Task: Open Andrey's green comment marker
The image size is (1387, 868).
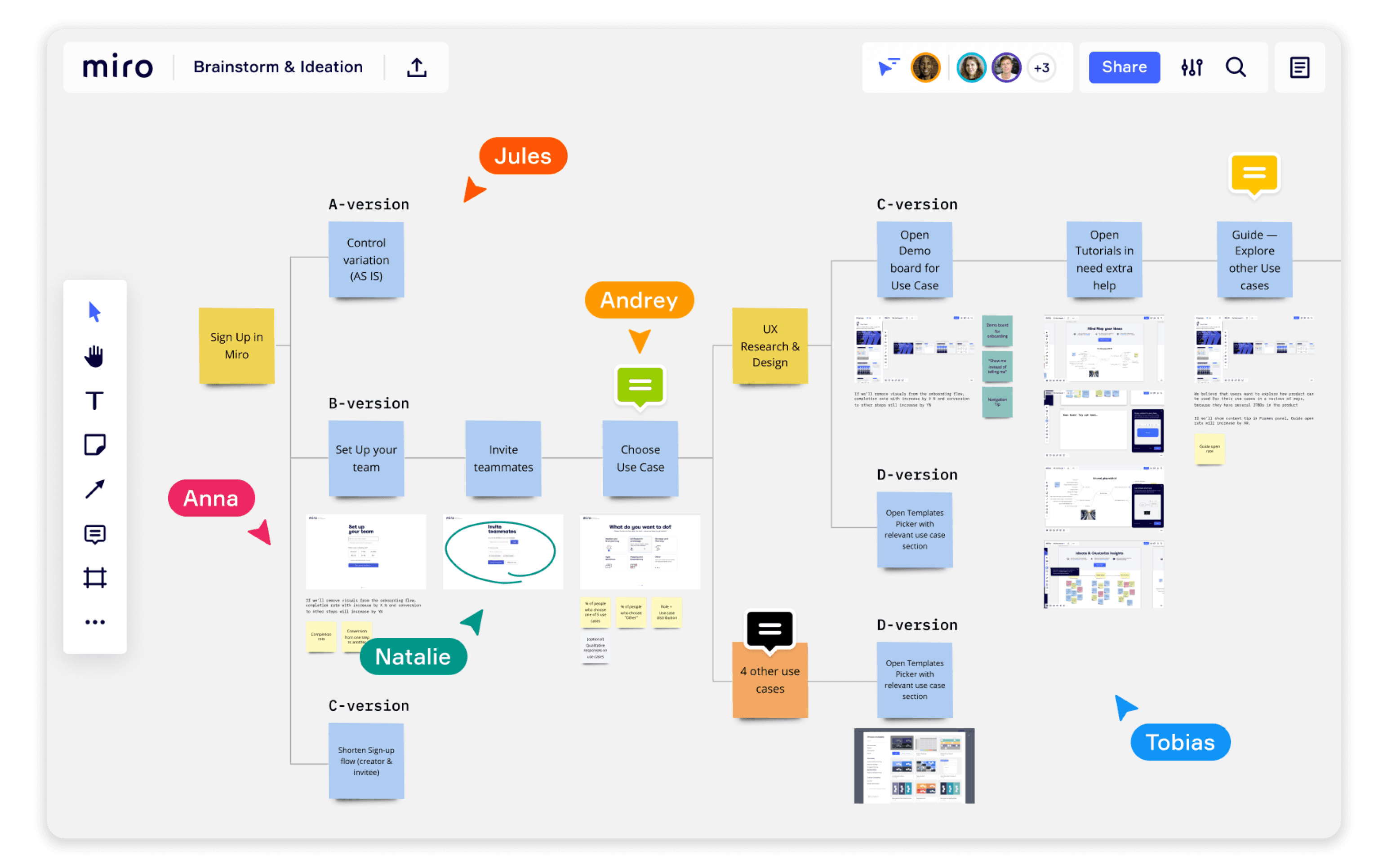Action: 639,386
